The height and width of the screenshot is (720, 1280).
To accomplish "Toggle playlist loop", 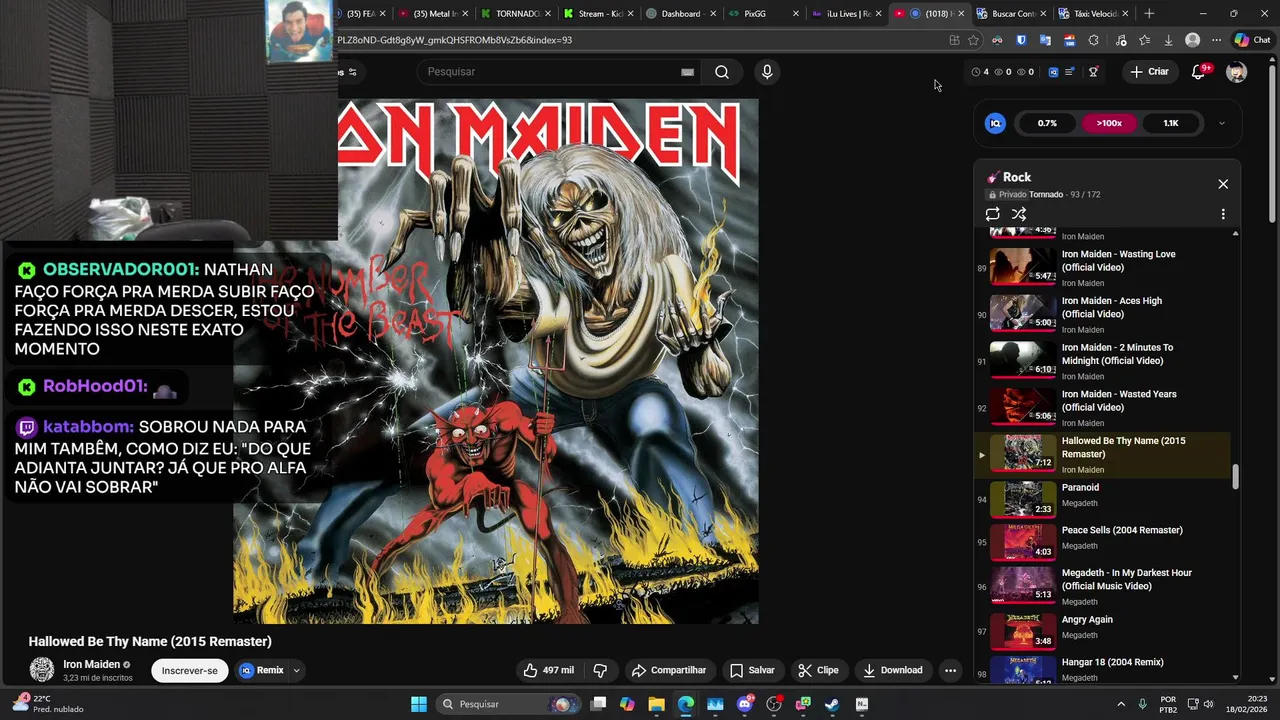I will click(x=992, y=214).
